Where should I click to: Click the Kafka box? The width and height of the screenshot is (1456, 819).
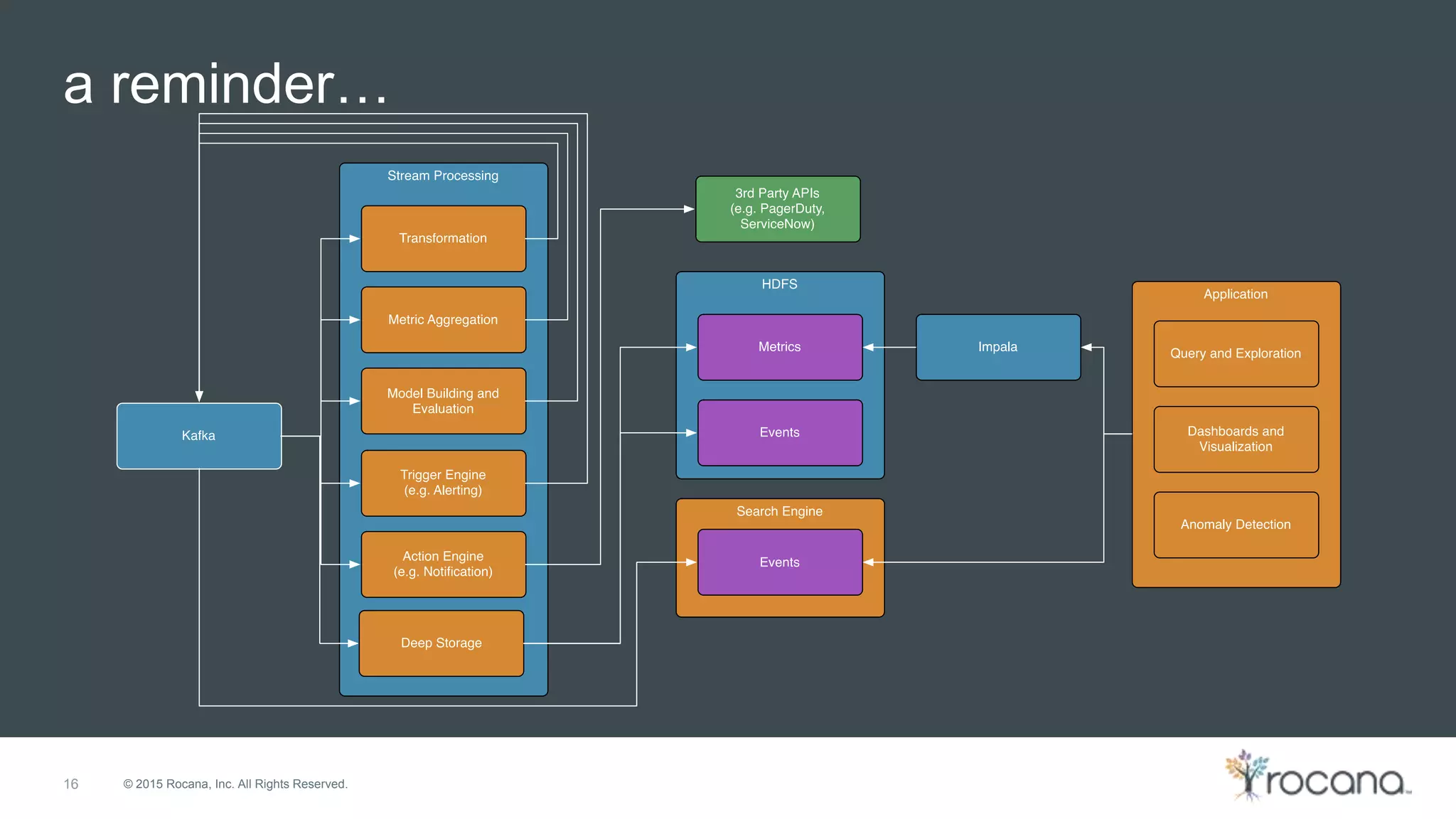point(198,436)
